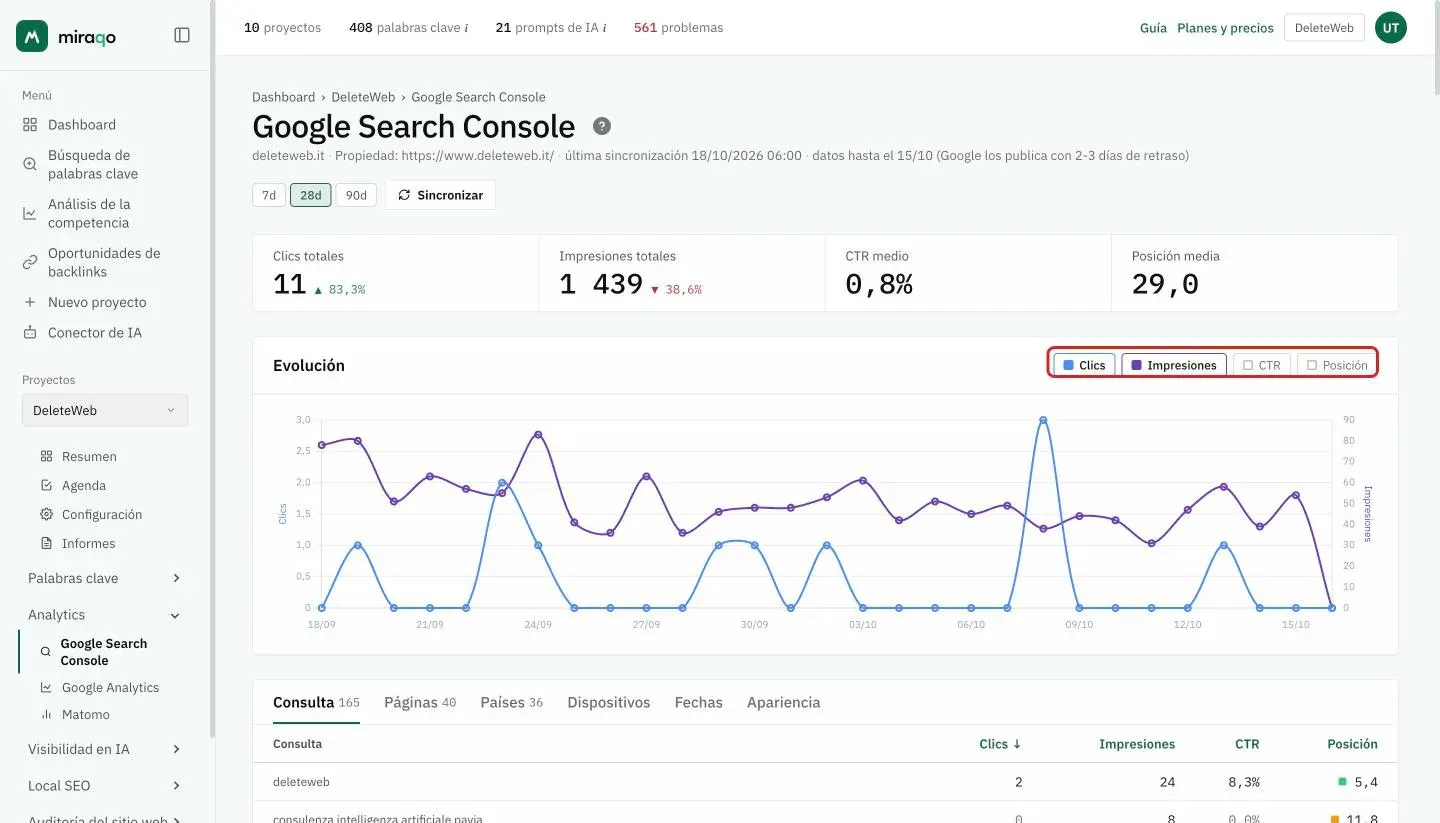Select the 28d time range
Image resolution: width=1440 pixels, height=823 pixels.
[x=311, y=195]
